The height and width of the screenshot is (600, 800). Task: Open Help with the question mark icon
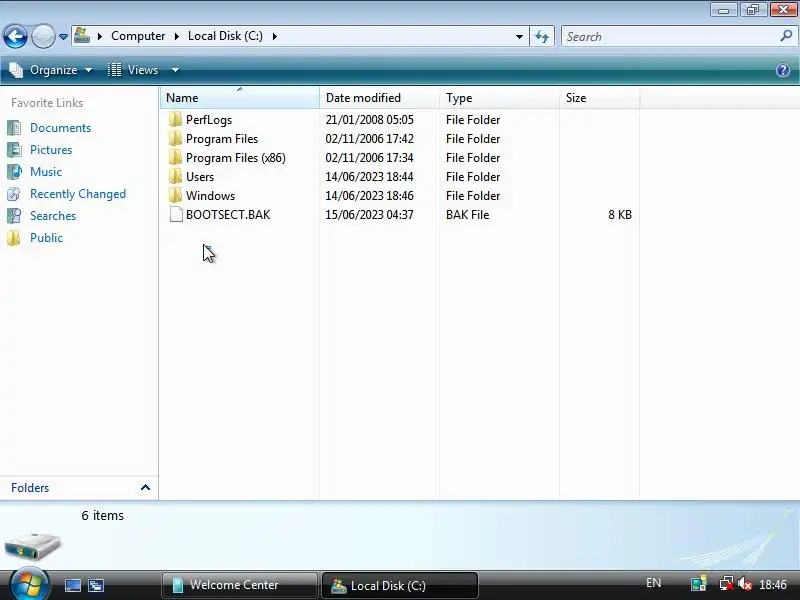tap(783, 70)
